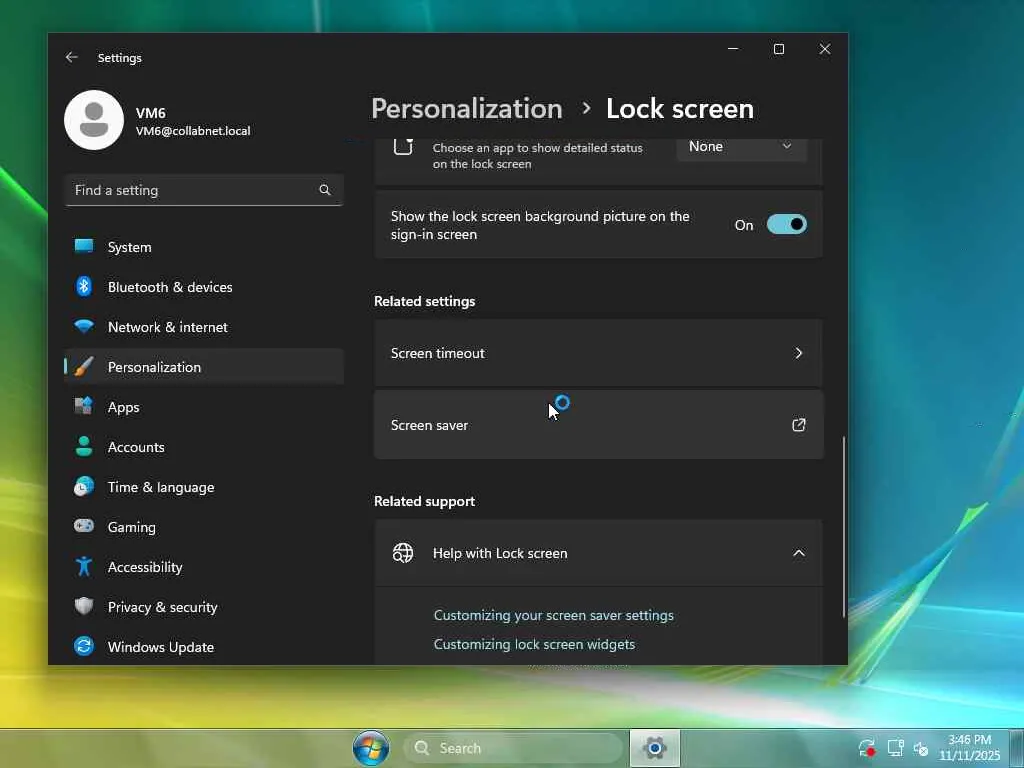Click the external link icon on Screen saver
Viewport: 1024px width, 768px height.
[x=799, y=425]
